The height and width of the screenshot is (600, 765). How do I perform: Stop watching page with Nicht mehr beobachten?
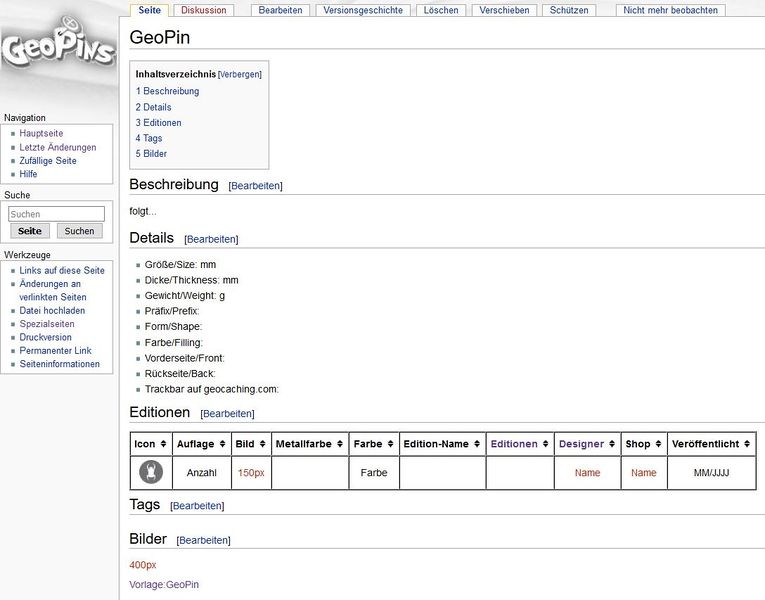point(670,10)
